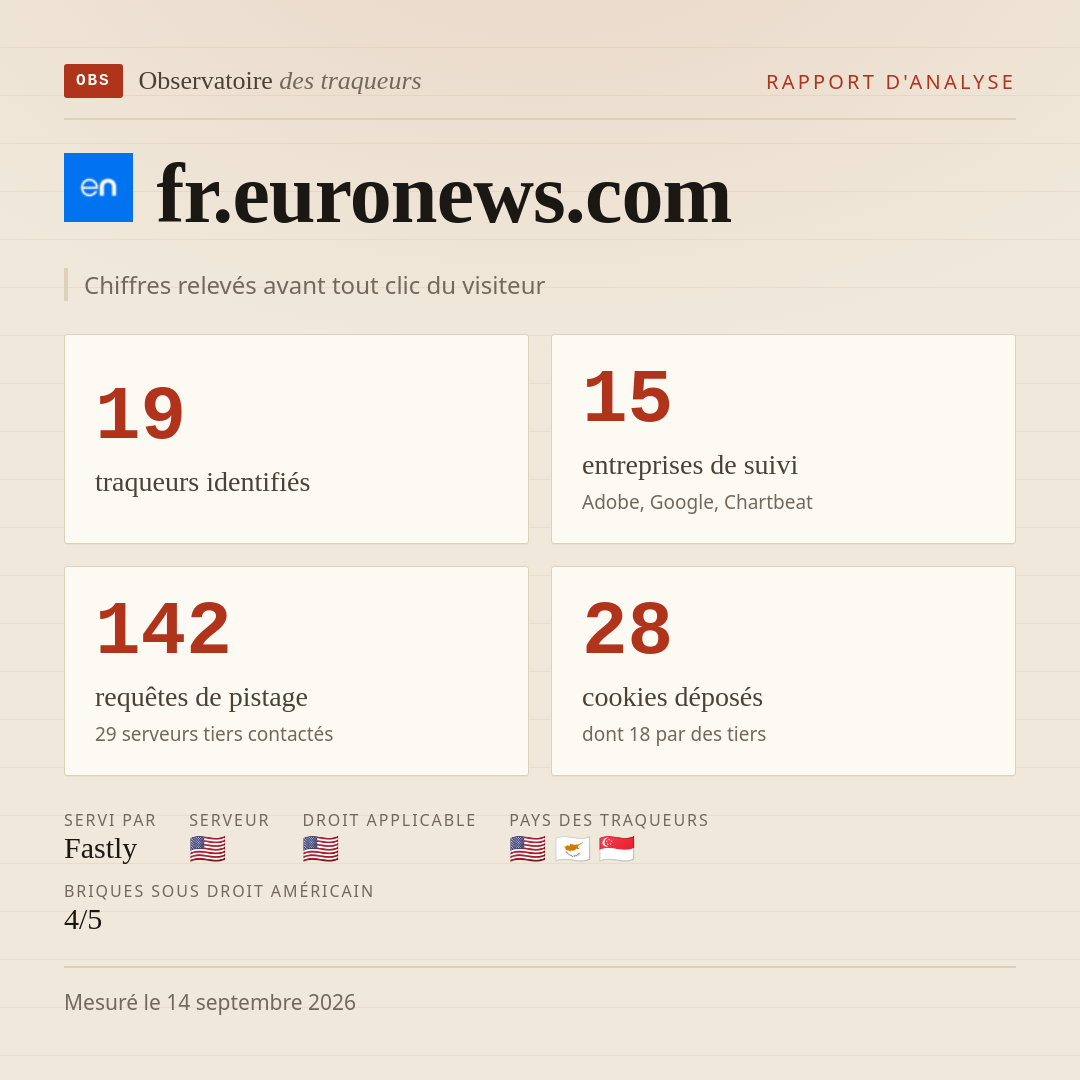The height and width of the screenshot is (1080, 1080).
Task: Click the US flag under Serveur
Action: point(207,849)
